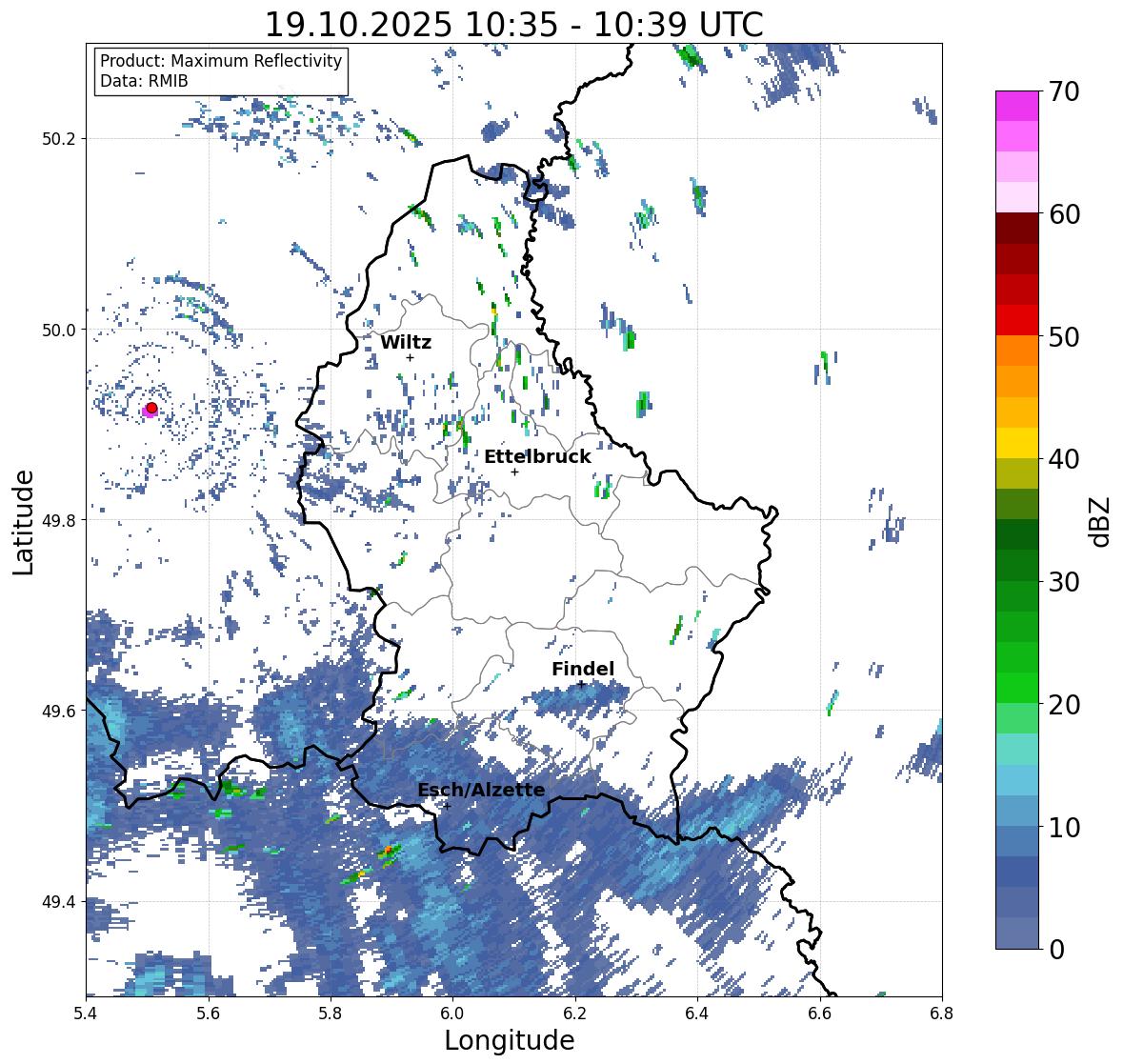Image resolution: width=1123 pixels, height=1064 pixels.
Task: Click the 49.8 latitude tick label
Action: [59, 520]
